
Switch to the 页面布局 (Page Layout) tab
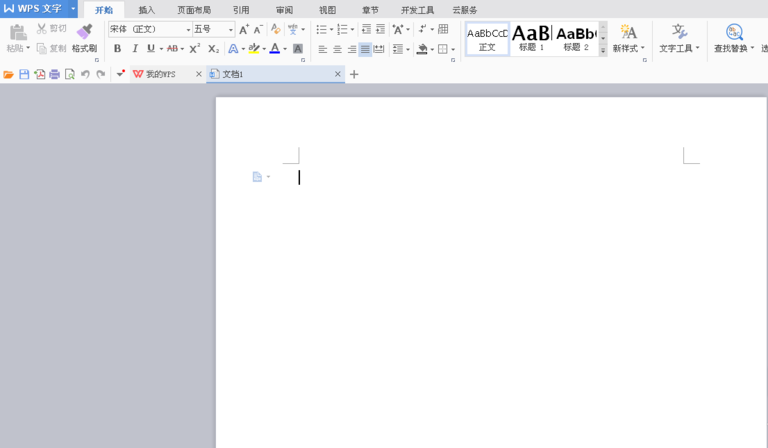[x=194, y=10]
